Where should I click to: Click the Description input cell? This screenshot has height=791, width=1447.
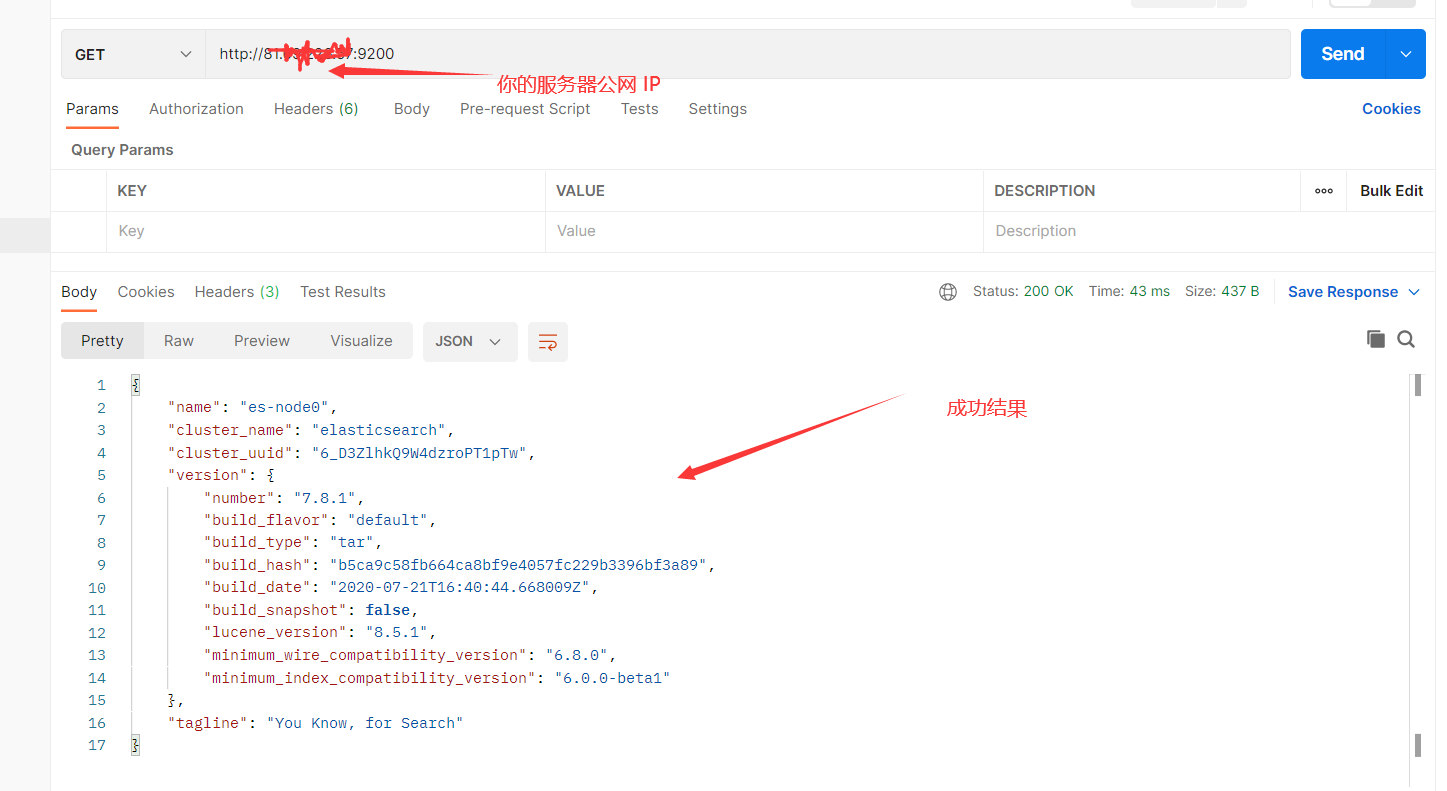tap(1209, 231)
